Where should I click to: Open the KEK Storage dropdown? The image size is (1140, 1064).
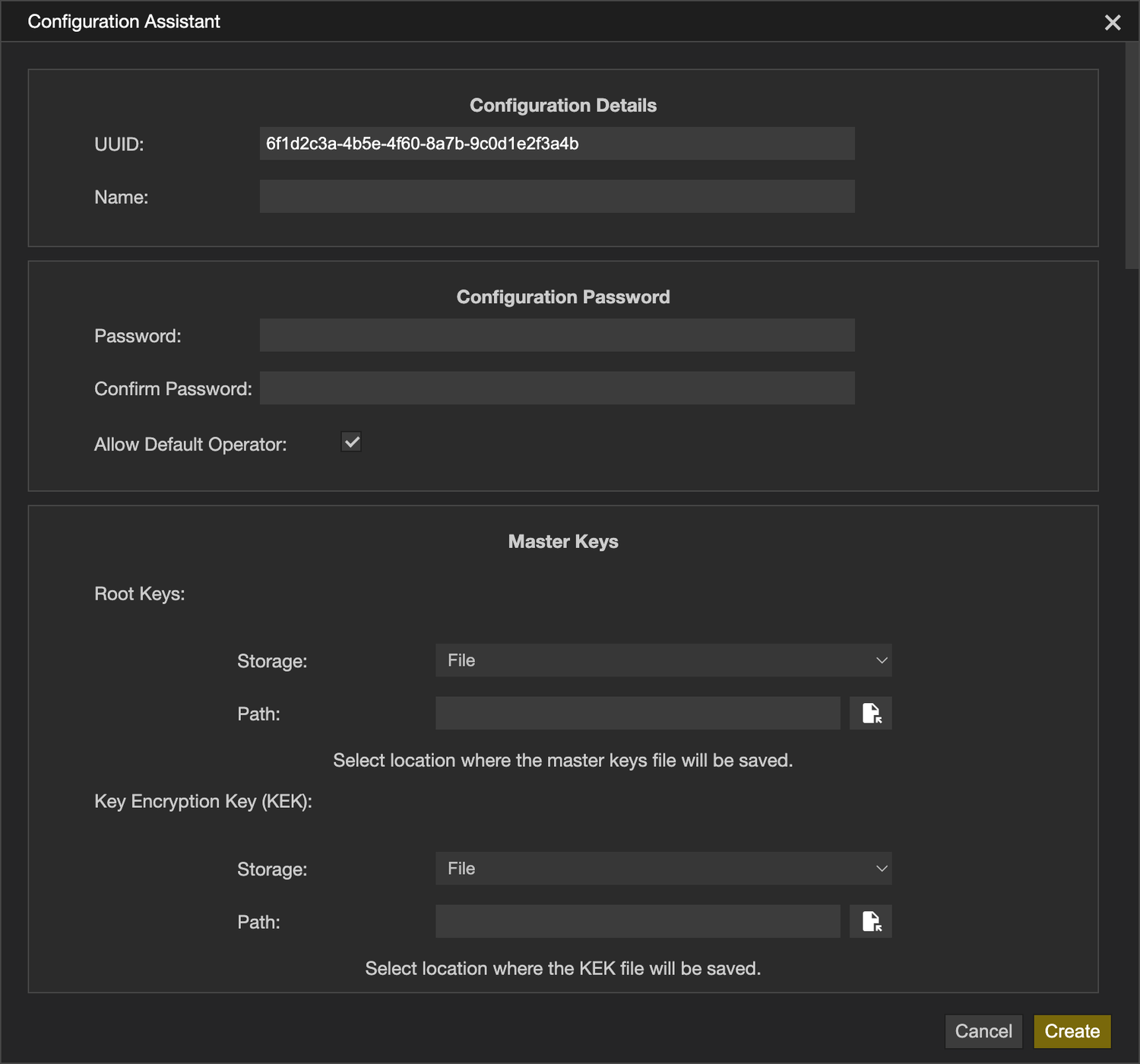pyautogui.click(x=663, y=868)
